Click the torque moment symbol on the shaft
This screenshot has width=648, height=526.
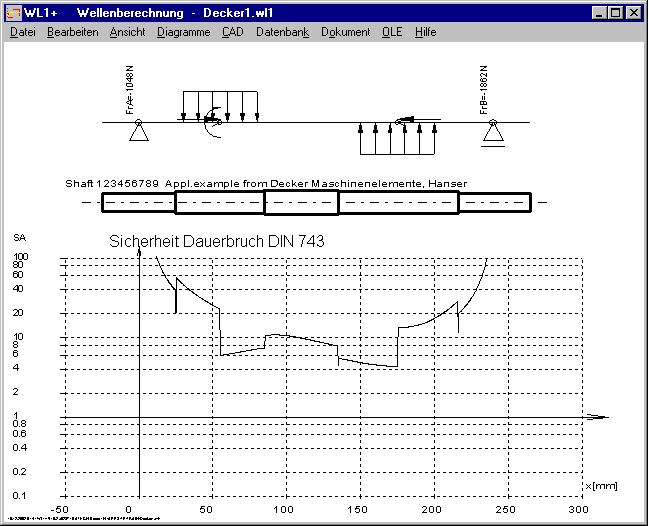pyautogui.click(x=211, y=126)
